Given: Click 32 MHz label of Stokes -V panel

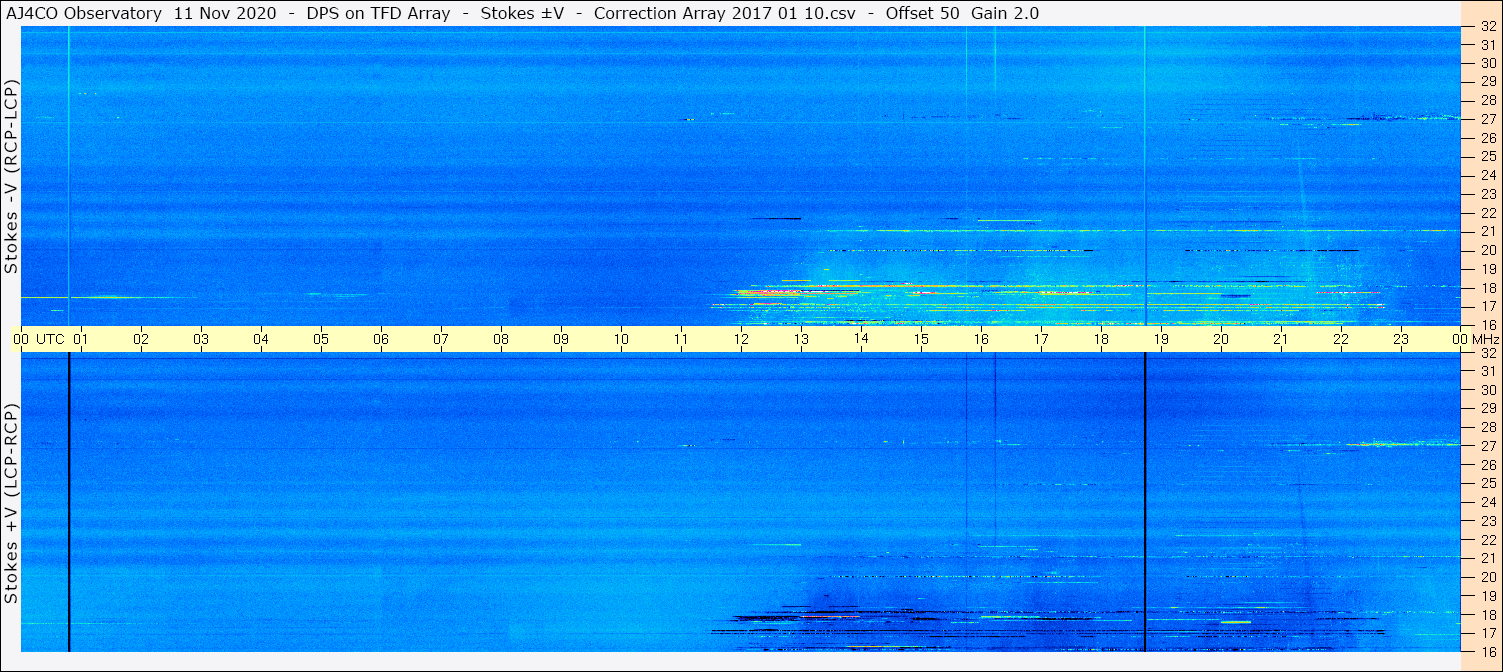Looking at the screenshot, I should tap(1488, 26).
